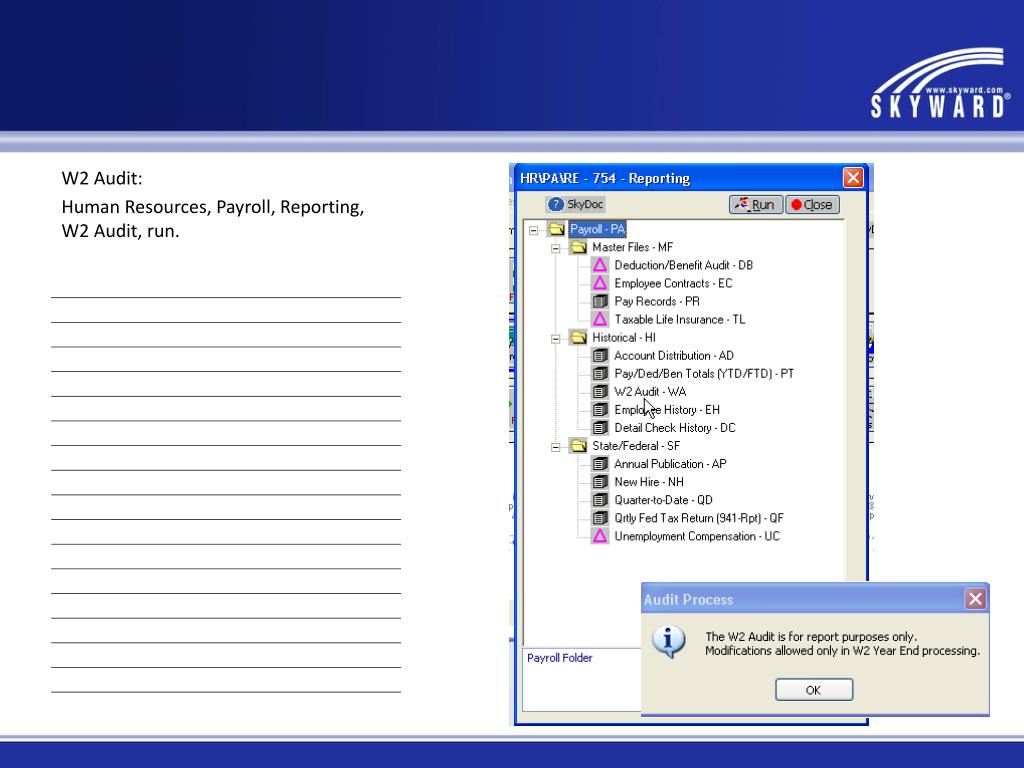Click Annual Publication report icon
1024x768 pixels.
(x=600, y=464)
